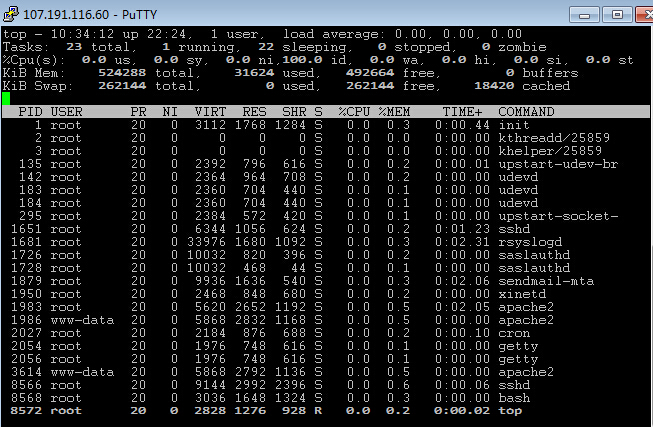Click the TIME+ column header
The image size is (653, 427).
[x=462, y=112]
